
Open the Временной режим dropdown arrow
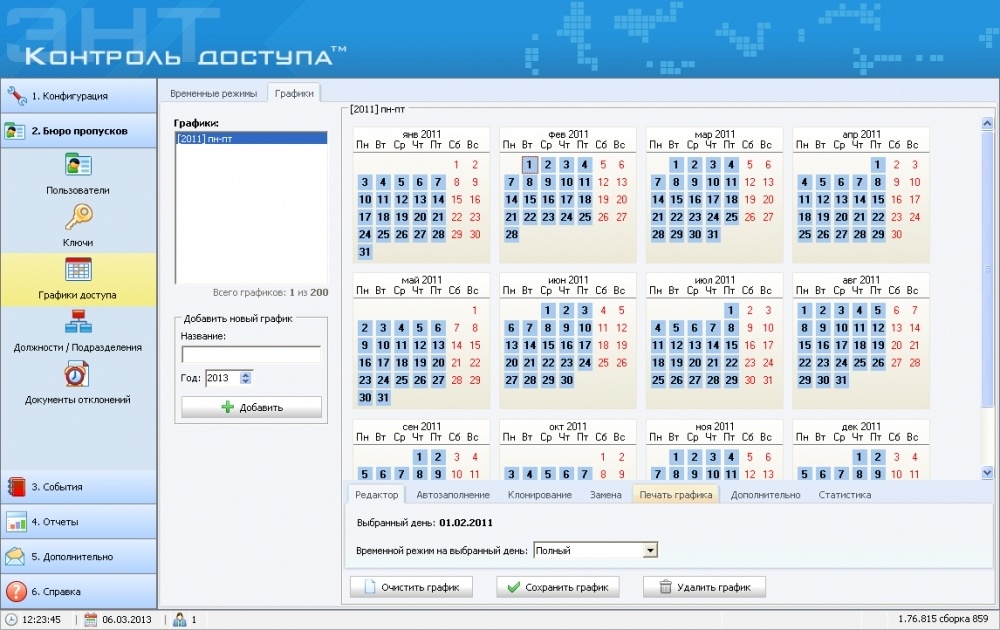[650, 550]
